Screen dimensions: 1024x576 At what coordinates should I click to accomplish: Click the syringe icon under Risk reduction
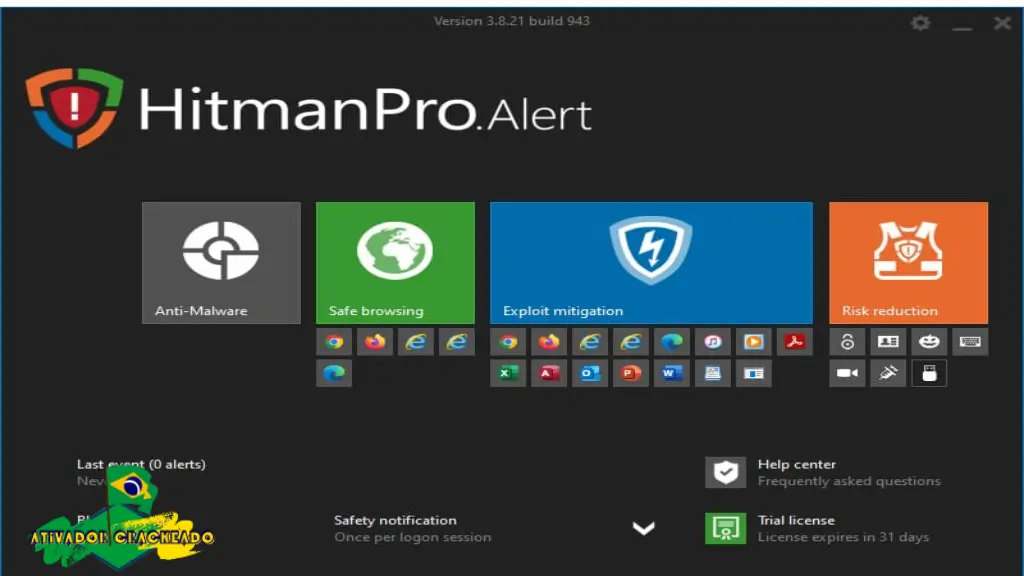(x=888, y=374)
